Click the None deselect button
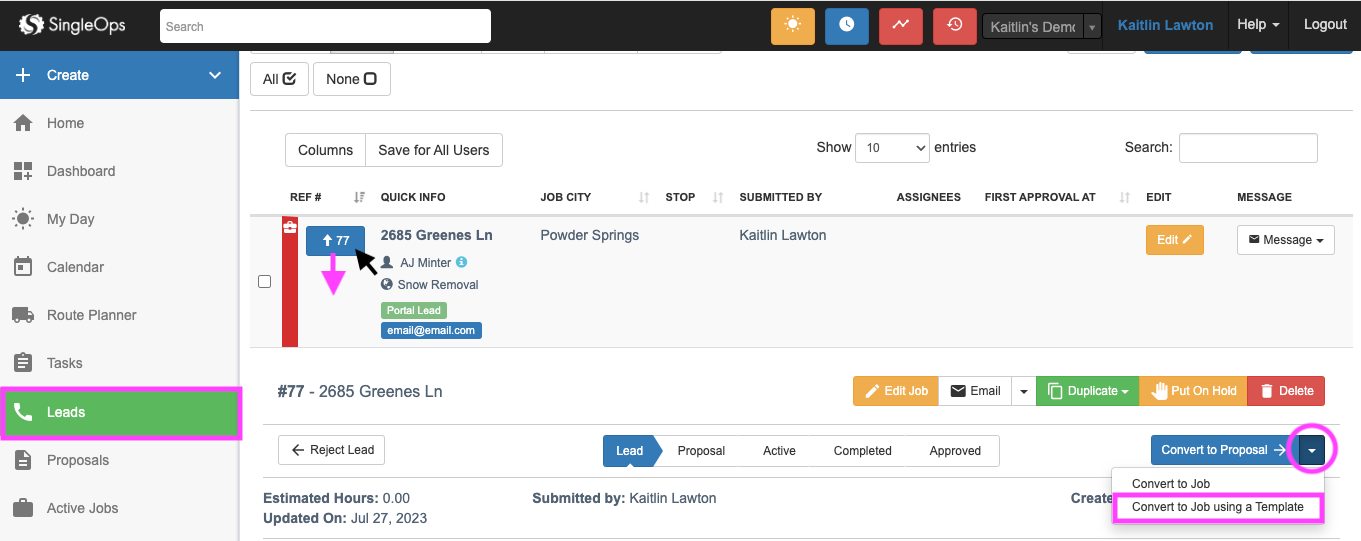The width and height of the screenshot is (1361, 541). (x=351, y=79)
